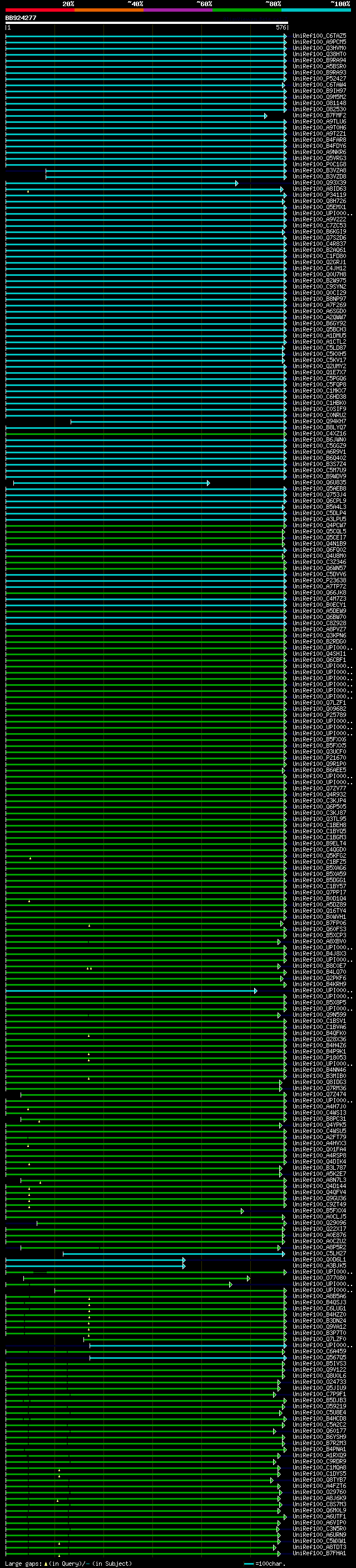Select hit UniRef100_Q5VRG3
The image size is (356, 1568).
click(x=319, y=159)
